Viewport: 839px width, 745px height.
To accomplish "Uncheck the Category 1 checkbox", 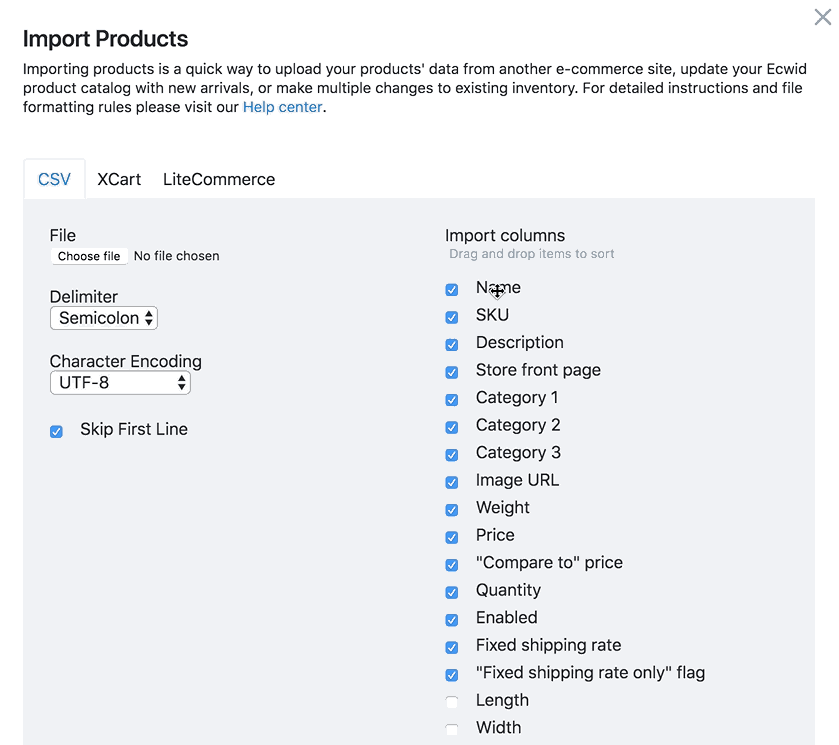I will (452, 400).
